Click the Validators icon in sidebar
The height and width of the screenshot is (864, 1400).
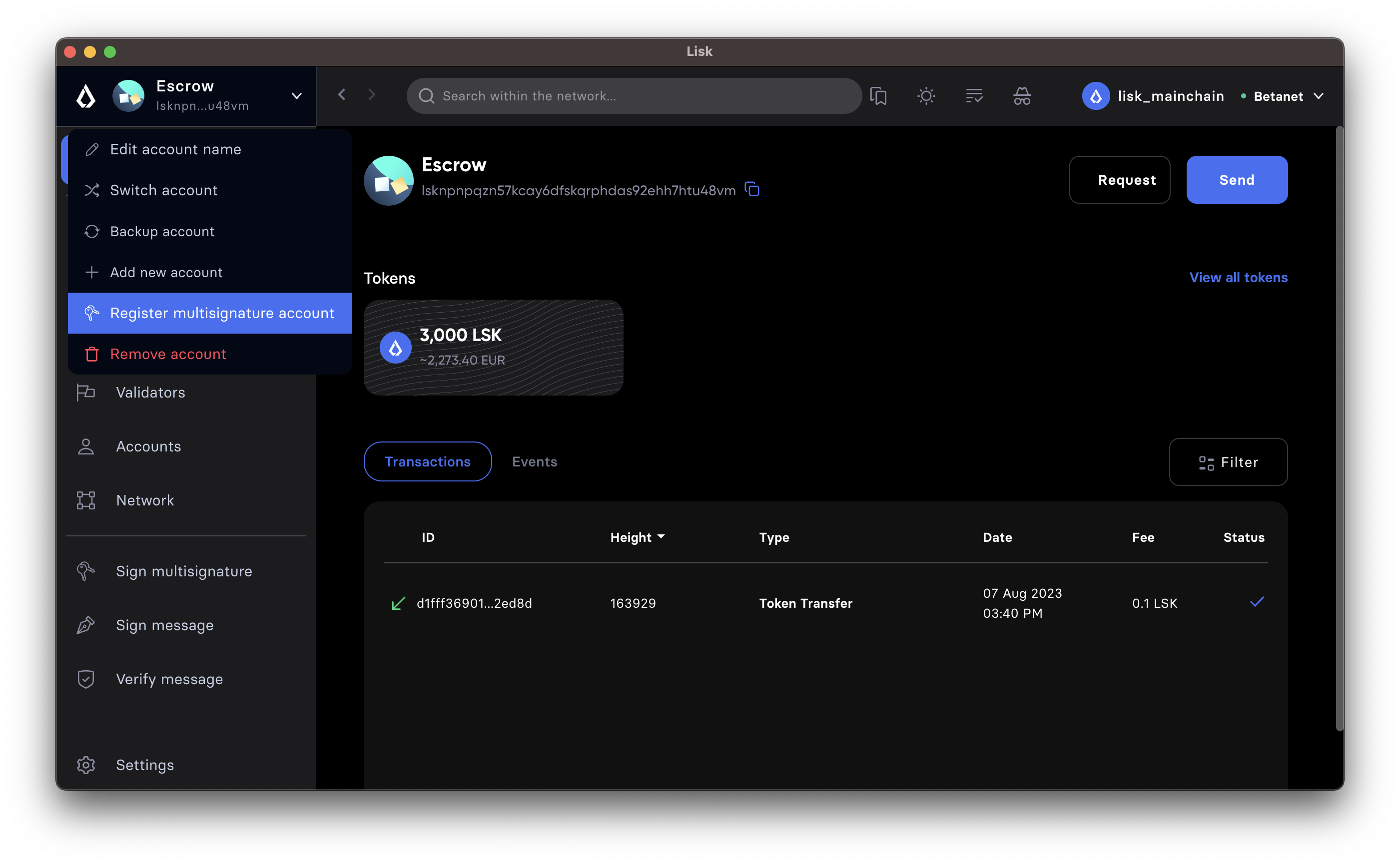[x=87, y=392]
